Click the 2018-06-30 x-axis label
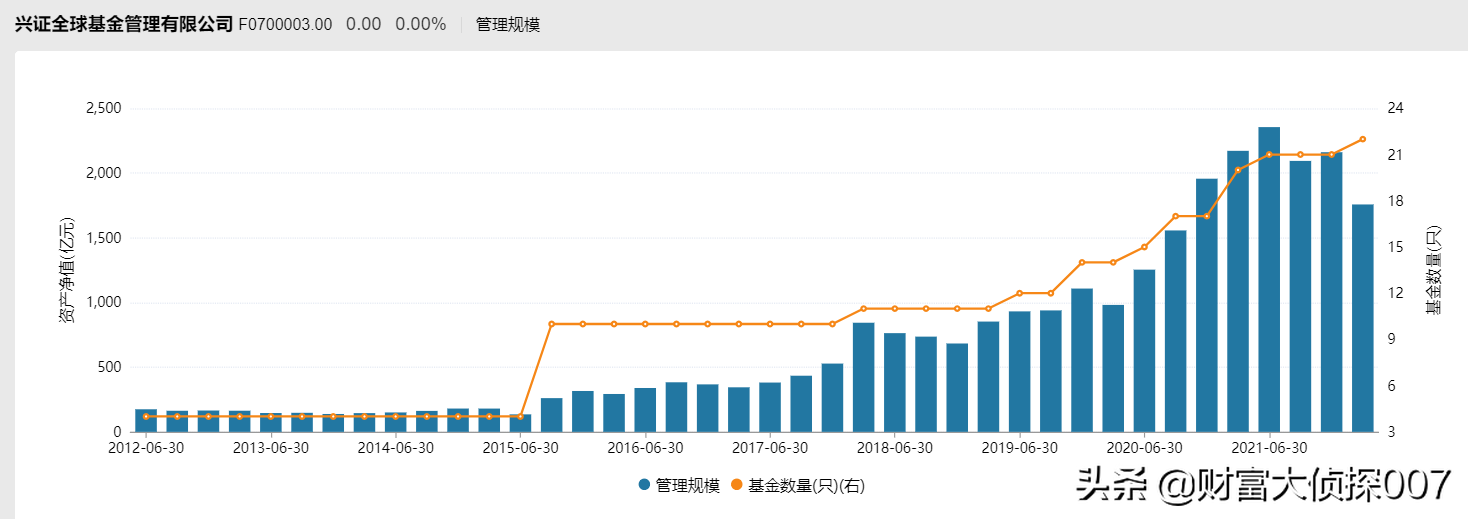 point(895,447)
